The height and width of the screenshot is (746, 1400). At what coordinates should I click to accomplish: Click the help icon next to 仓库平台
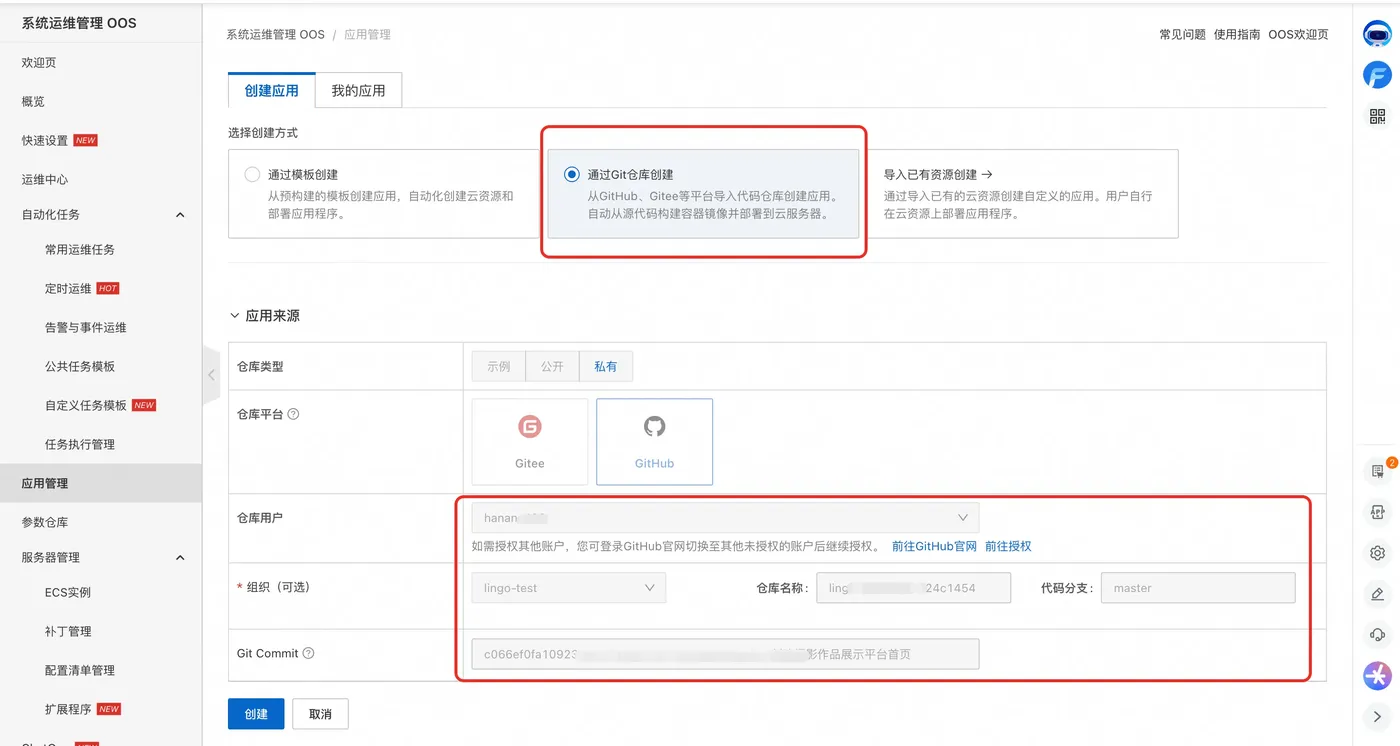click(x=293, y=414)
